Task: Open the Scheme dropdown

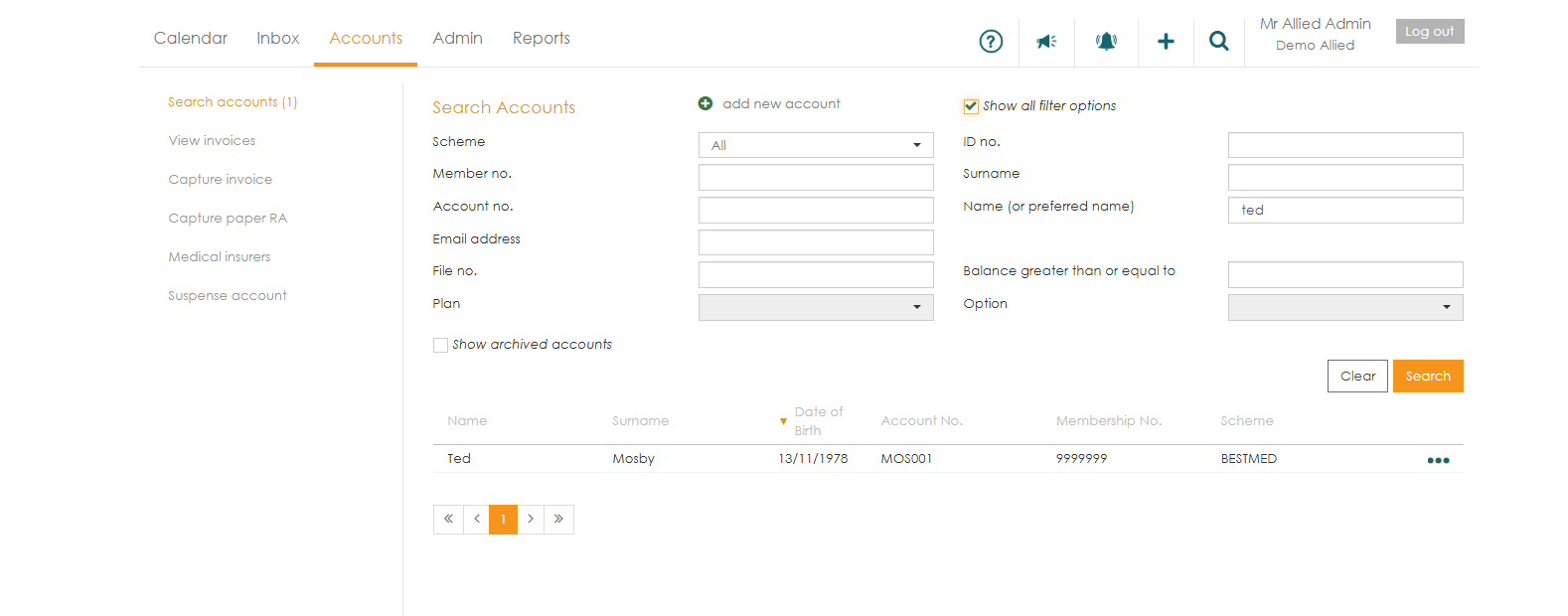Action: click(x=816, y=145)
